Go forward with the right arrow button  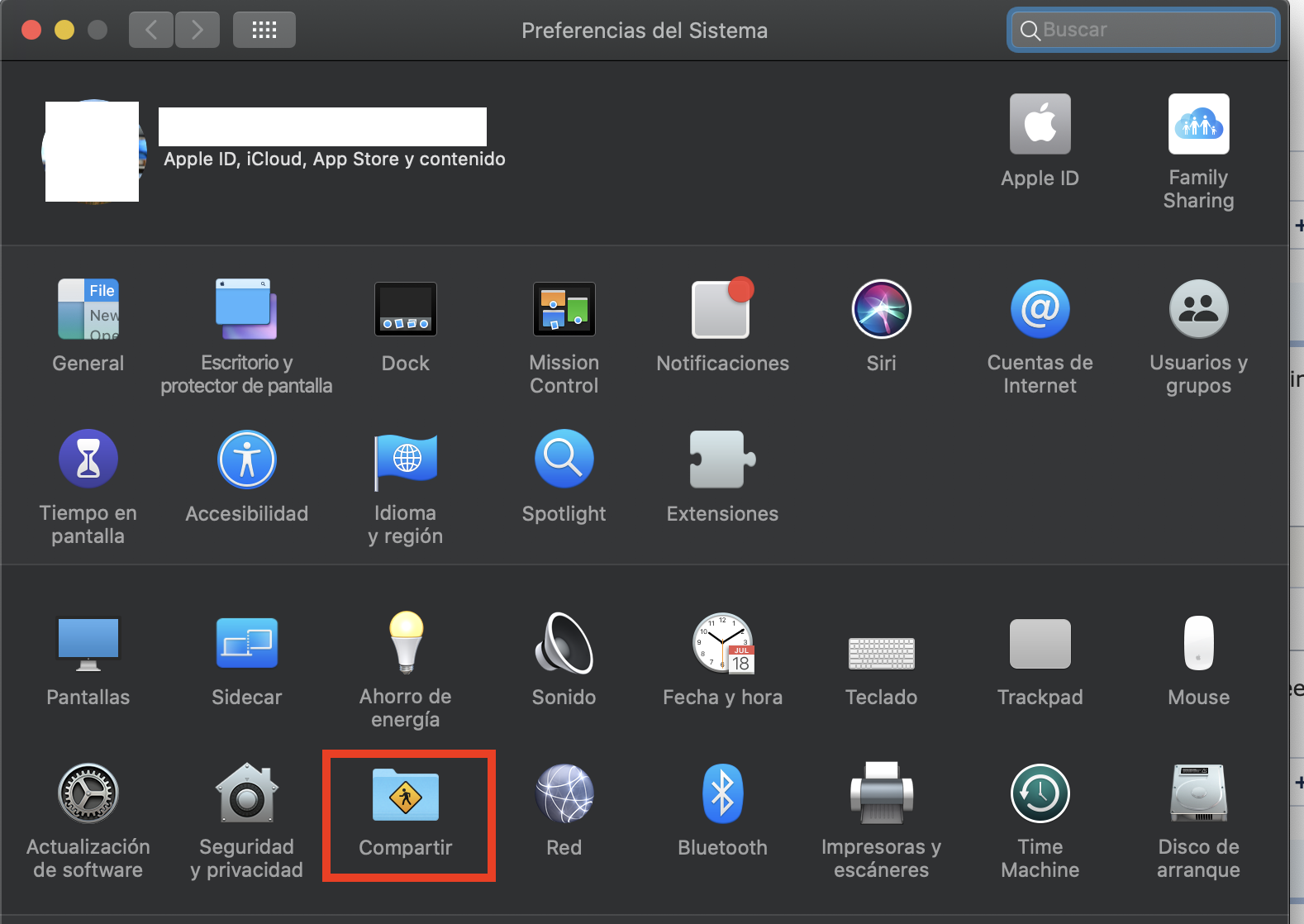coord(198,31)
